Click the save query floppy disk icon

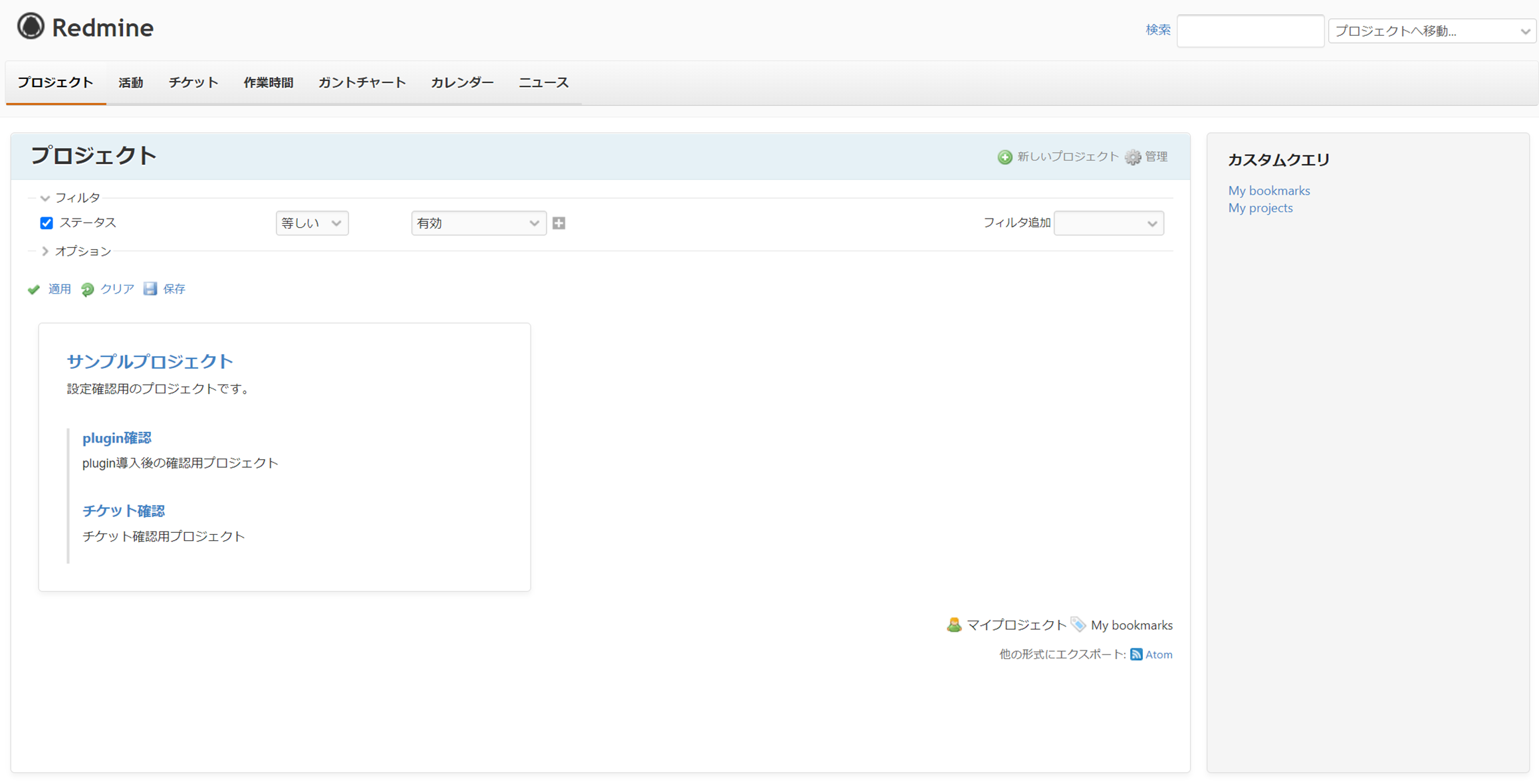click(151, 288)
